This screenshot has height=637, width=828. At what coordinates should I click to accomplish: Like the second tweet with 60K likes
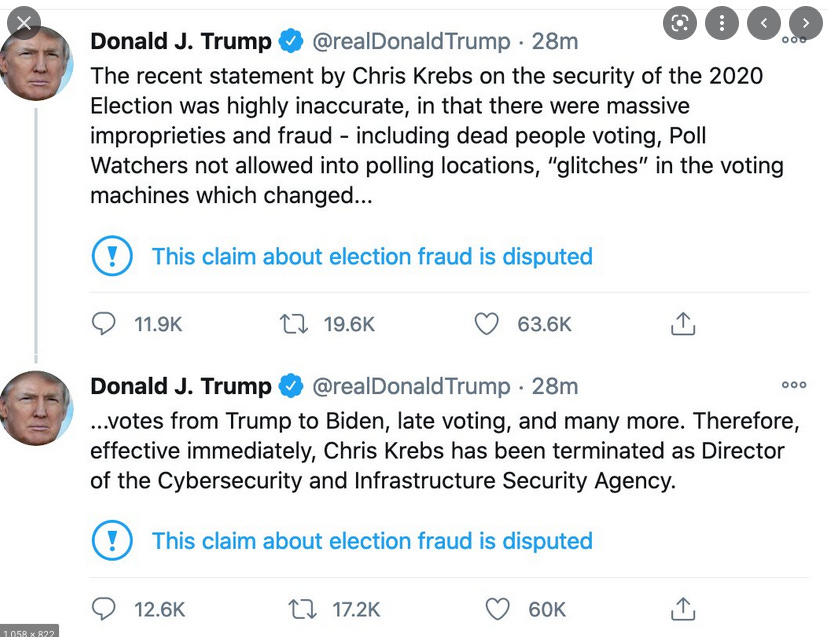[497, 609]
